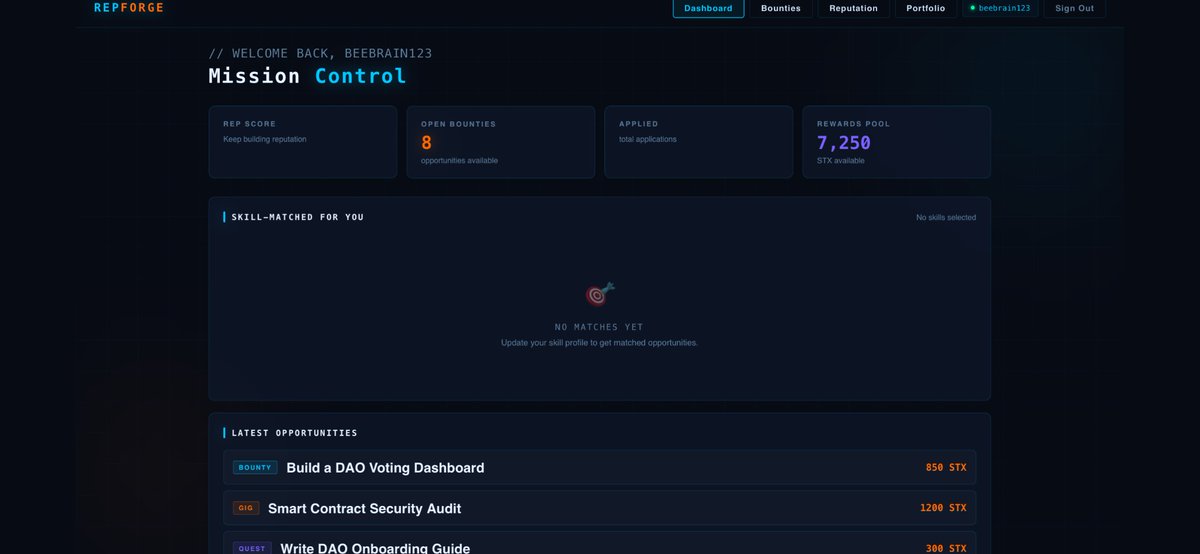Click the 'Mission Control' title
Viewport: 1200px width, 554px height.
coord(307,76)
